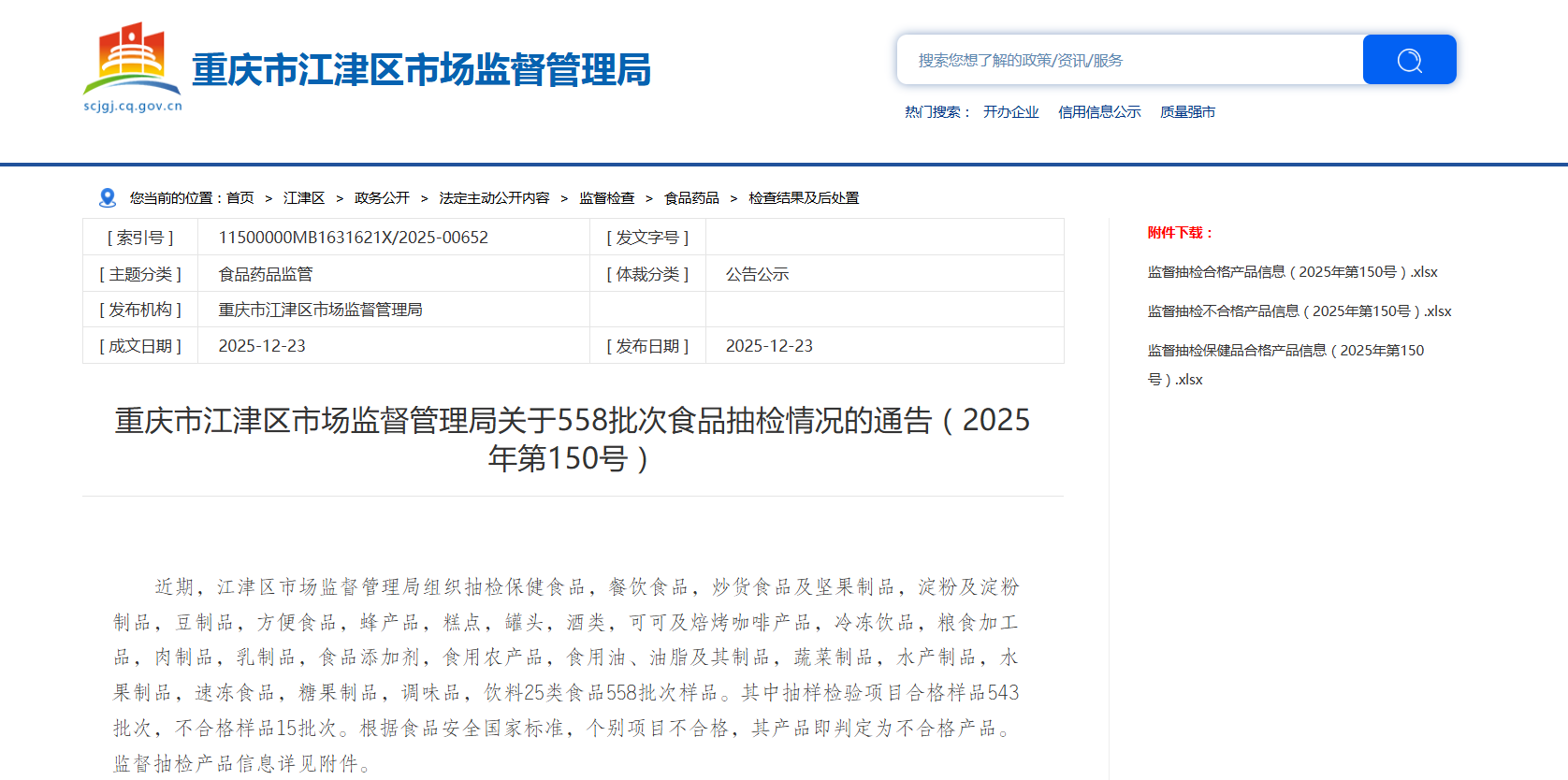Click the location pin icon in breadcrumb
Screen dimensions: 1568x780
[108, 197]
